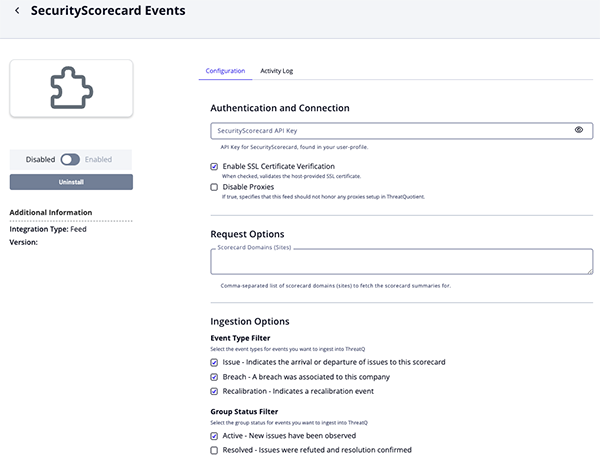
Task: Reveal the API key with eye icon
Action: click(579, 130)
